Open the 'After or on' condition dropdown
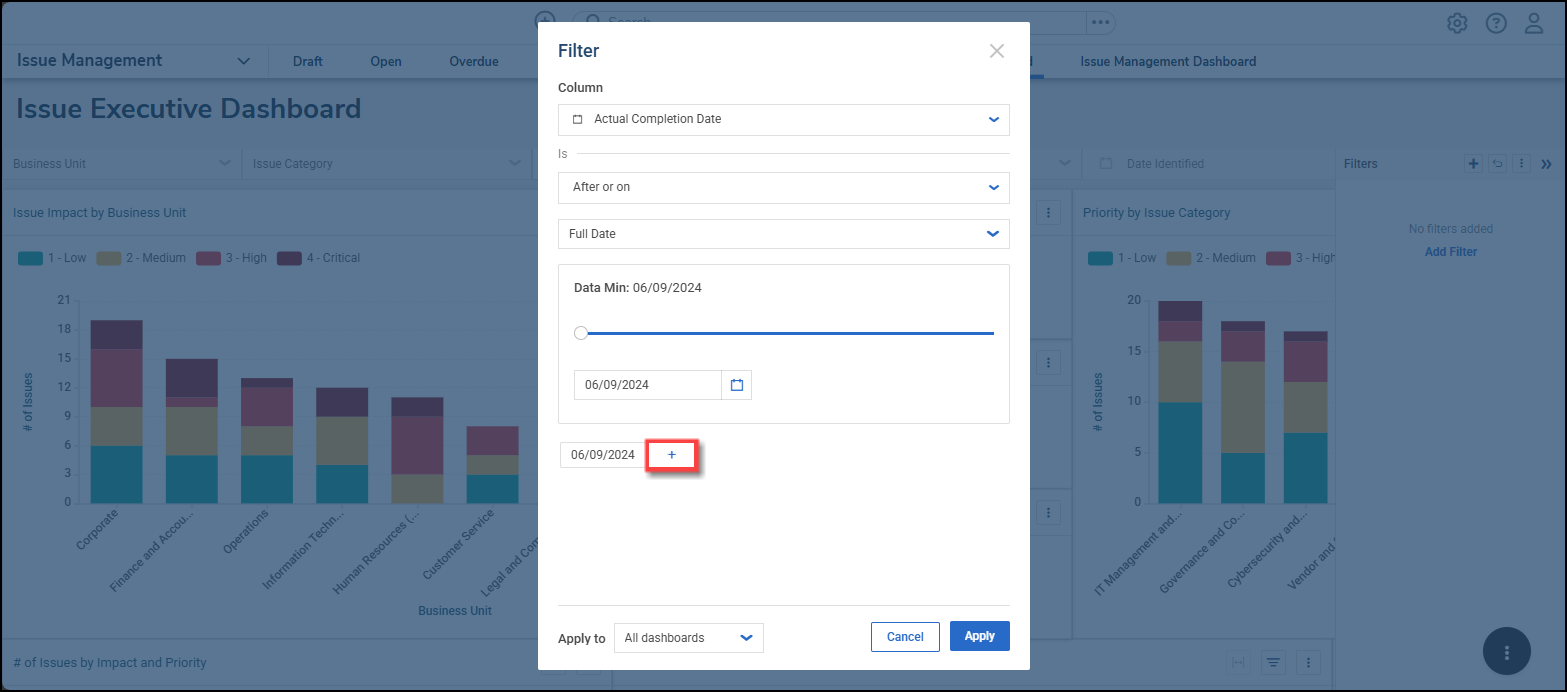Screen dimensions: 1567x692 tap(783, 187)
